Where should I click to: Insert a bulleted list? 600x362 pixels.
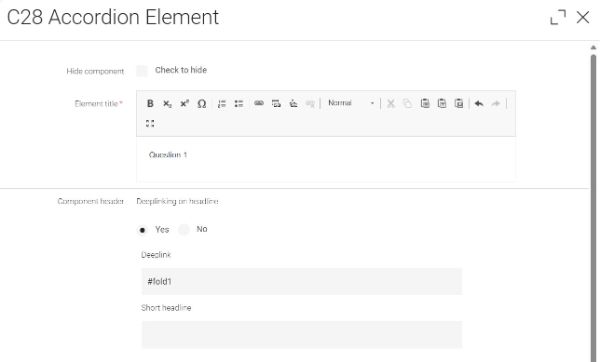[x=239, y=103]
